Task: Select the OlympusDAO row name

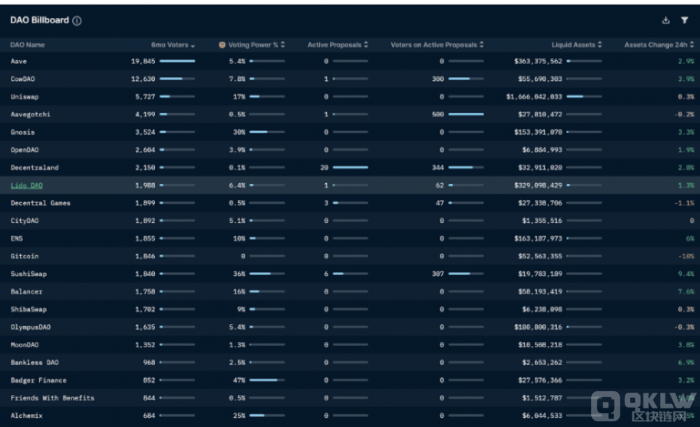Action: tap(30, 327)
